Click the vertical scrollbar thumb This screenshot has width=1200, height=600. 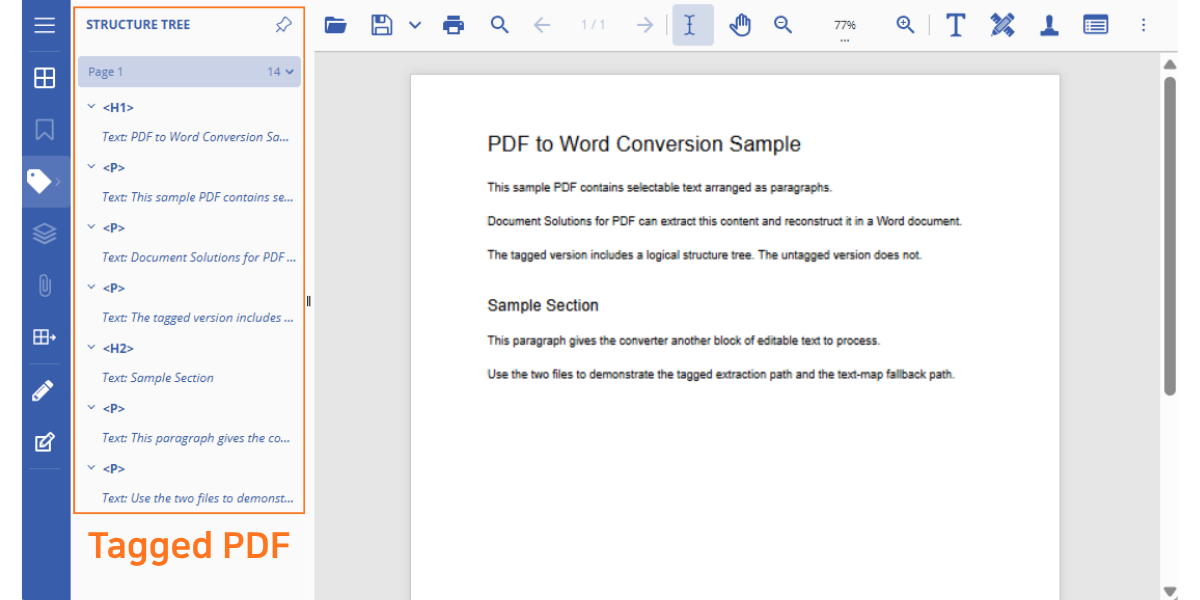[x=1170, y=235]
